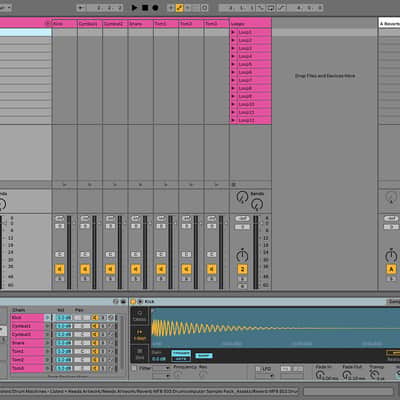The width and height of the screenshot is (400, 400).
Task: Start playback with the Play button
Action: [x=134, y=7]
